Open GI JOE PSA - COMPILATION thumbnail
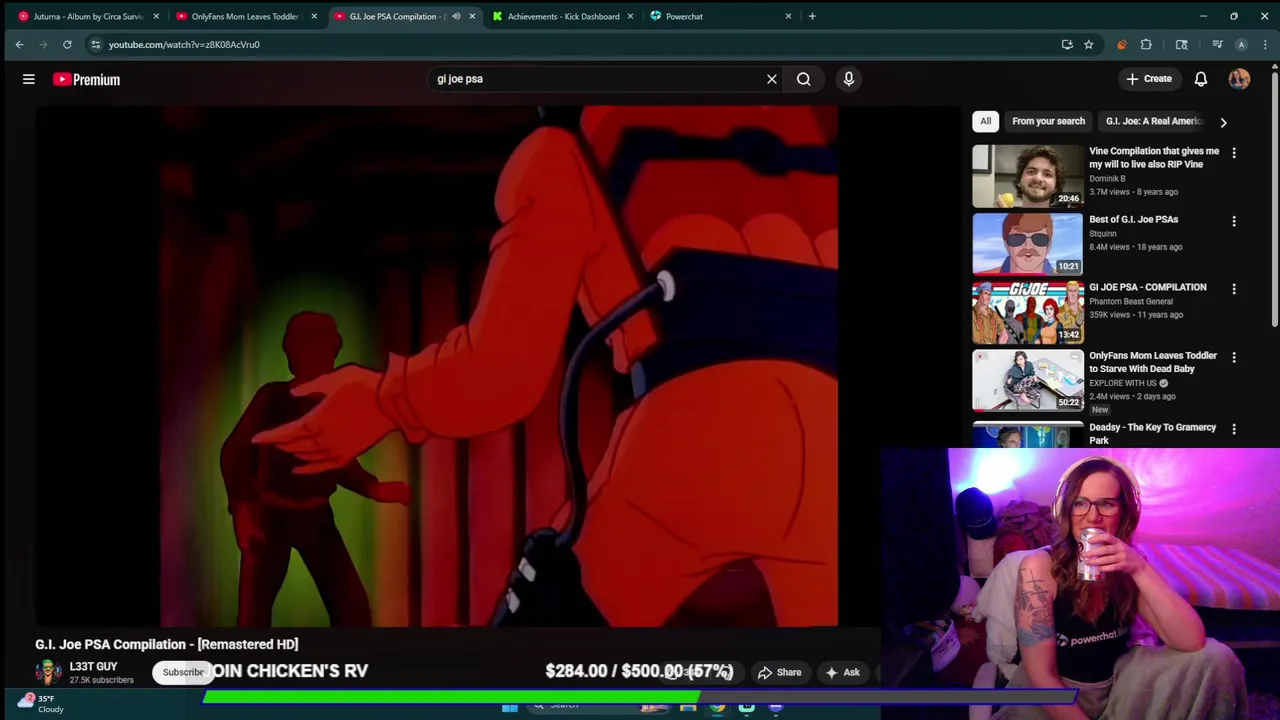 click(x=1028, y=312)
